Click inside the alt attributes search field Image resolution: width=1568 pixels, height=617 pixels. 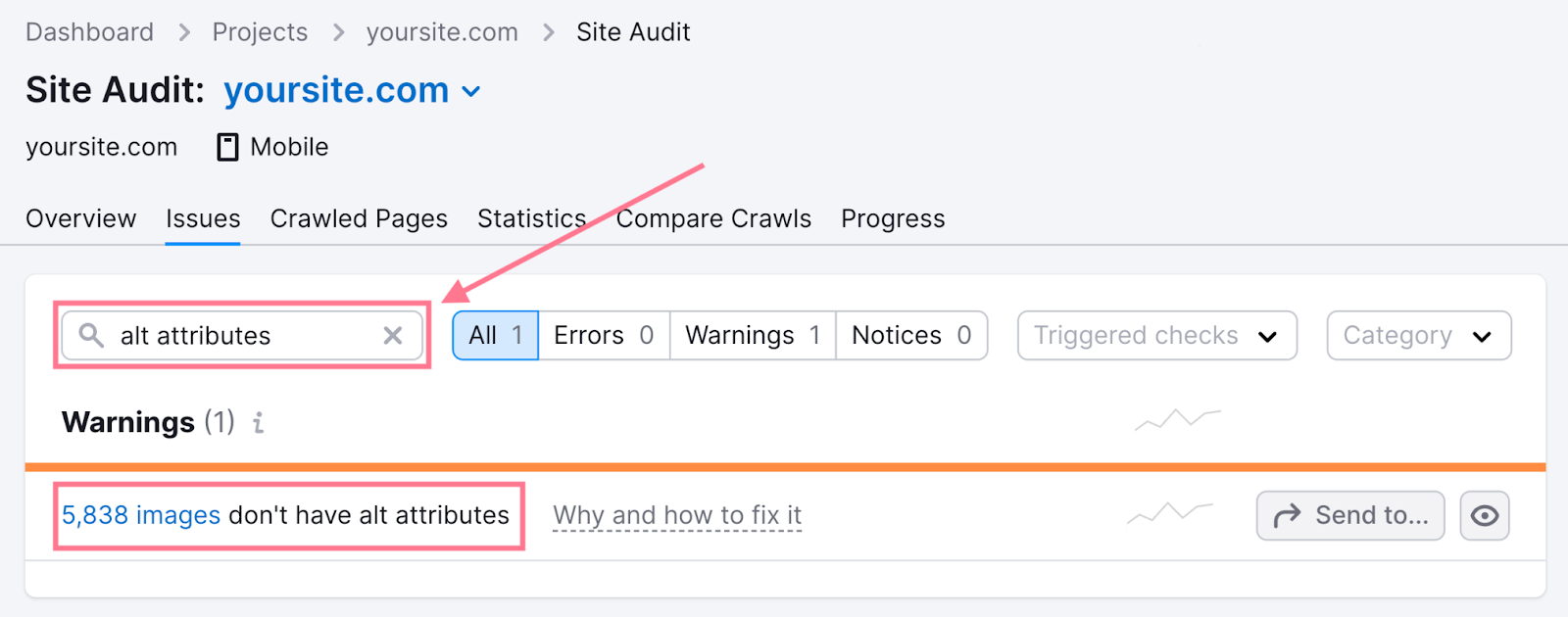pos(245,336)
